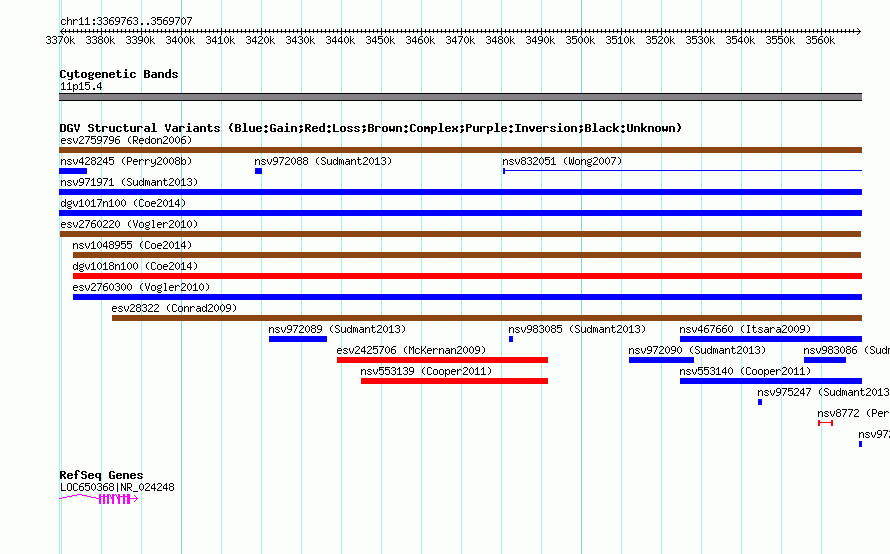The width and height of the screenshot is (890, 554).
Task: Click the esv28322 (Conrad2009) label
Action: click(174, 308)
